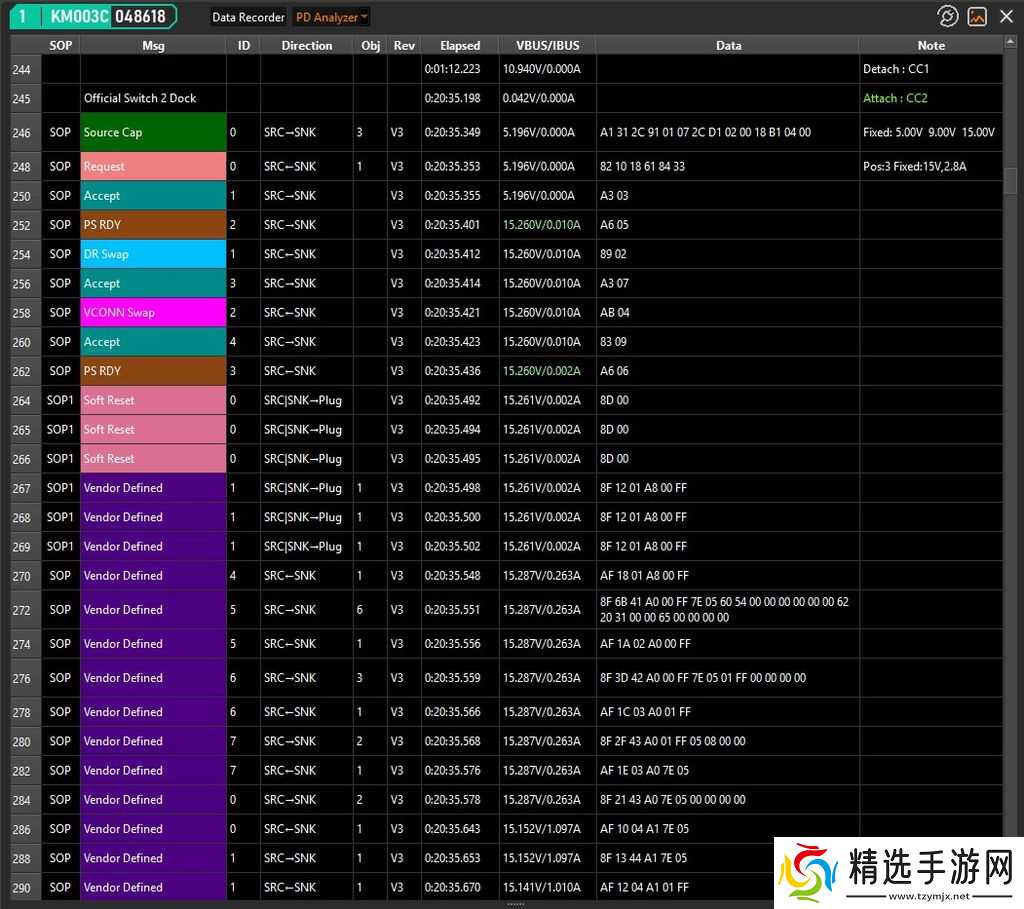Image resolution: width=1024 pixels, height=909 pixels.
Task: Select the VCONN Swap message row
Action: tap(152, 312)
